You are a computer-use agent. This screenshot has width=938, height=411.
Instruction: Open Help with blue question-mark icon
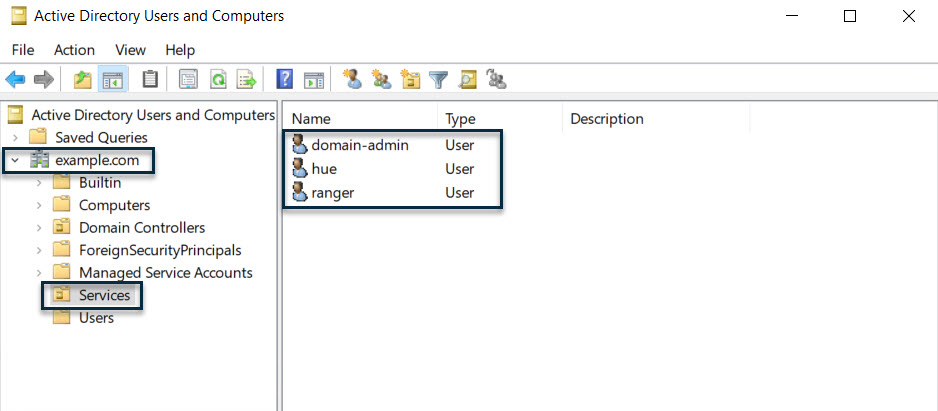(284, 79)
